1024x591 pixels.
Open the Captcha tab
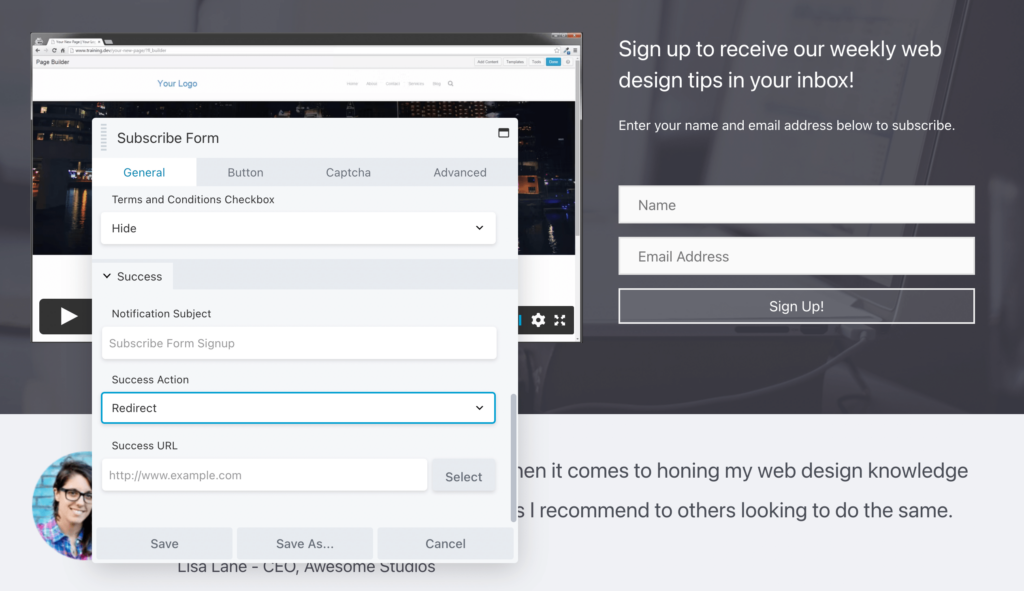pyautogui.click(x=348, y=172)
